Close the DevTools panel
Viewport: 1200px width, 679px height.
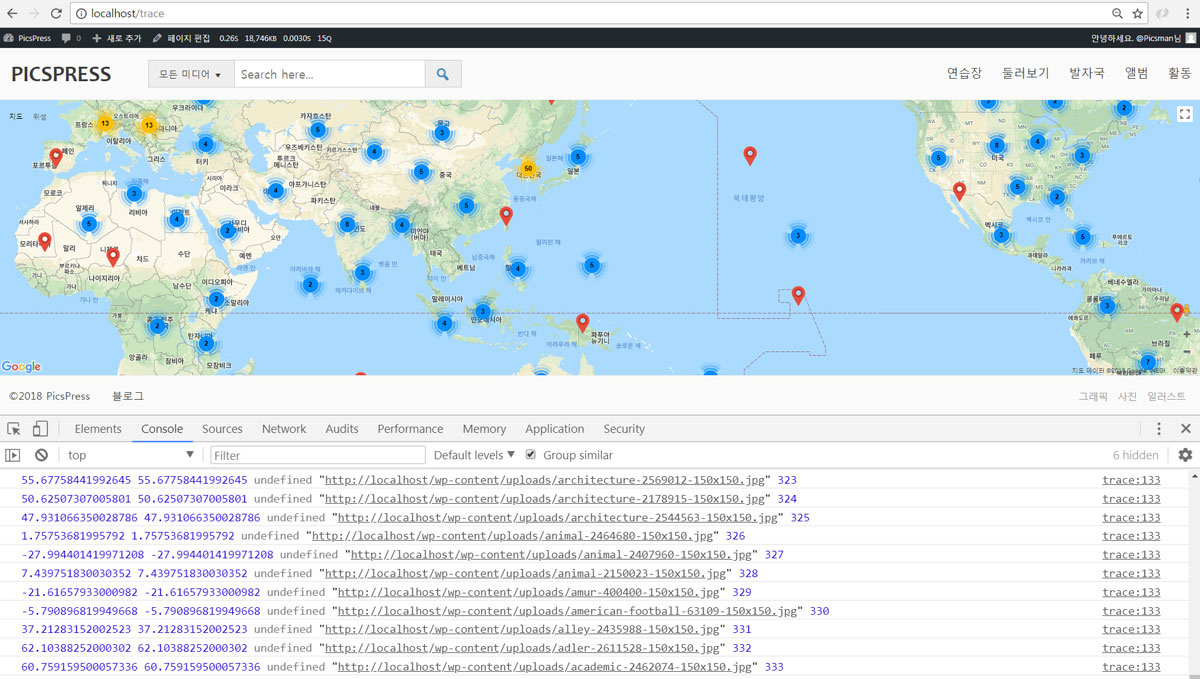[x=1185, y=429]
